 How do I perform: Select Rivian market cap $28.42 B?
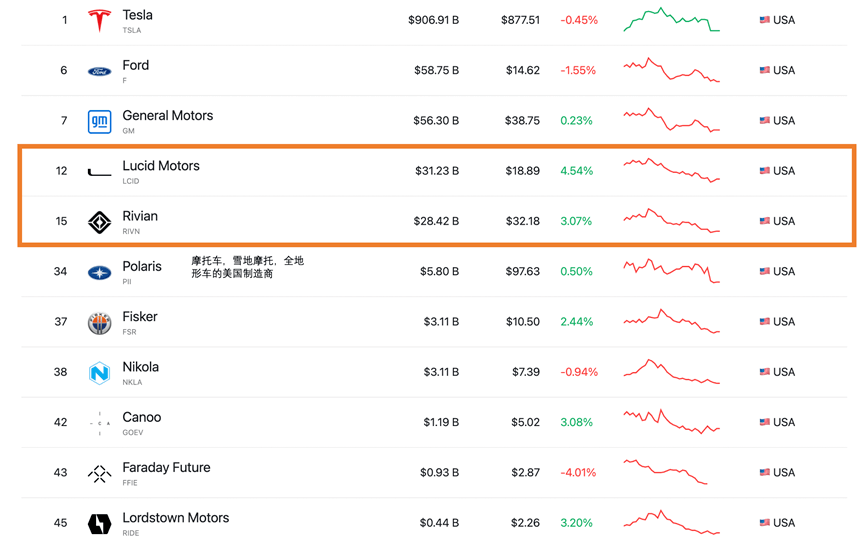coord(436,221)
